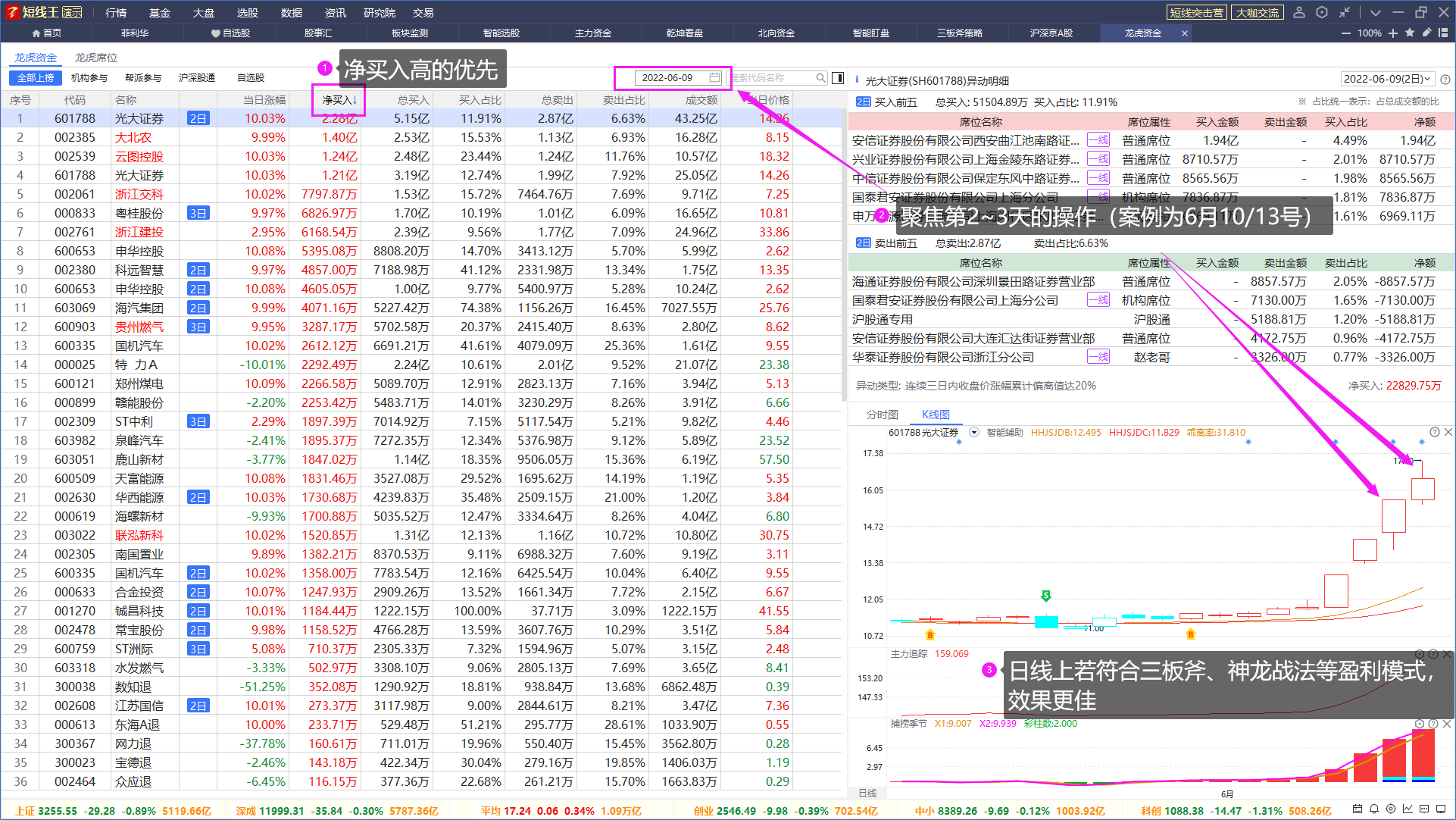
Task: Open the 研究院 menu
Action: tap(380, 13)
